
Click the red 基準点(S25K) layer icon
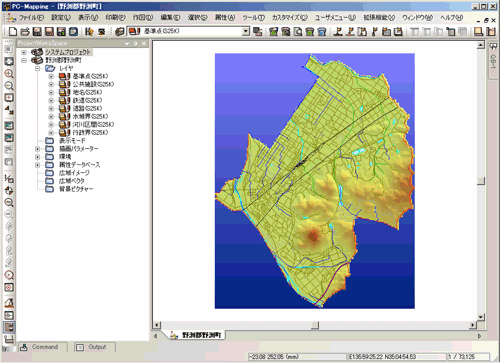click(64, 76)
